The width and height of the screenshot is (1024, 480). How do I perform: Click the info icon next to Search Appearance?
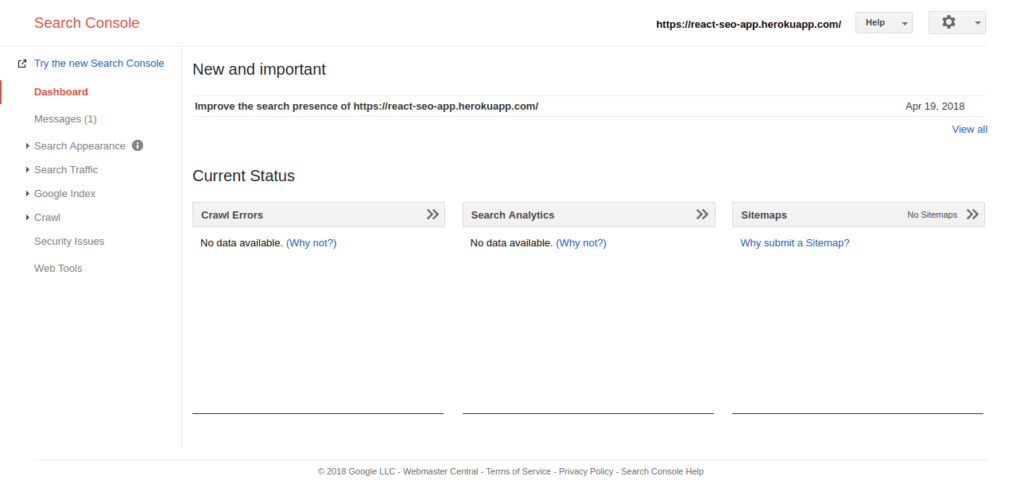[x=137, y=146]
